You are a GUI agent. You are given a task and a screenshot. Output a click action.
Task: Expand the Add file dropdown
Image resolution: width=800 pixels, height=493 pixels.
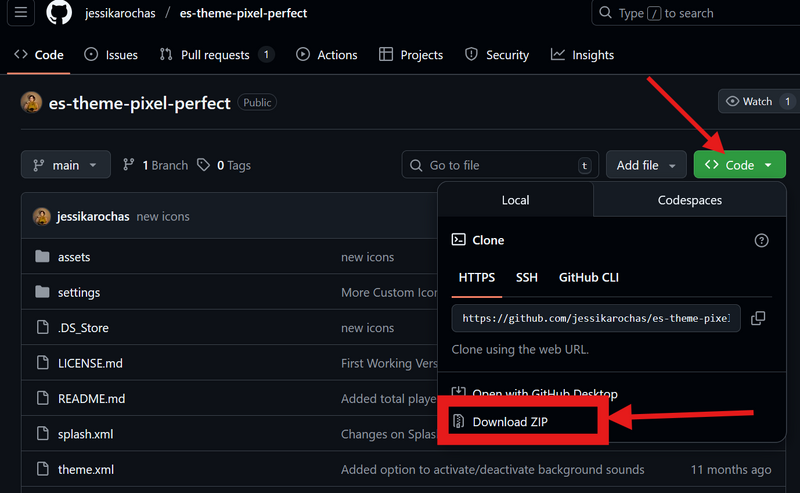646,165
